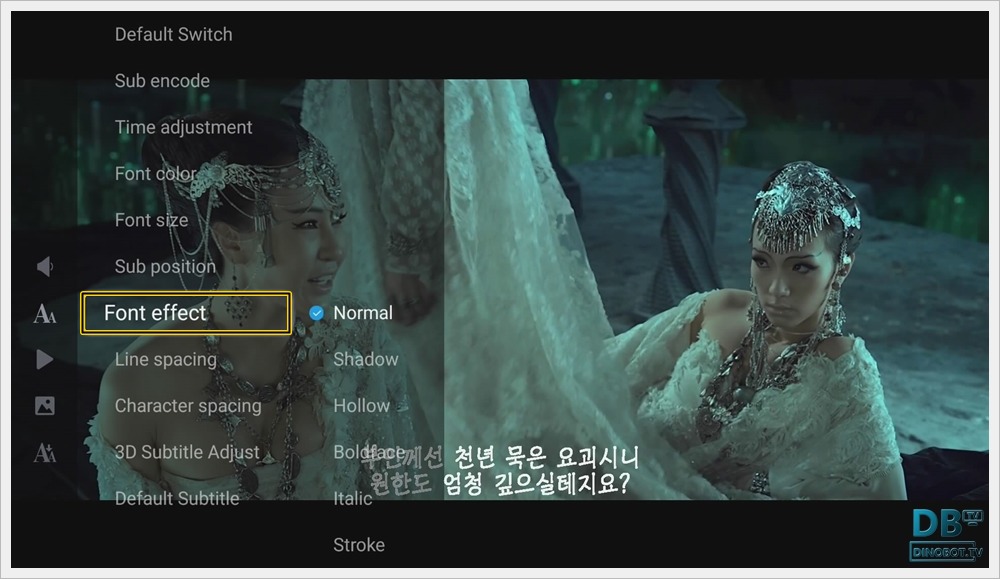This screenshot has height=579, width=1000.
Task: Open playback settings play icon
Action: point(45,360)
